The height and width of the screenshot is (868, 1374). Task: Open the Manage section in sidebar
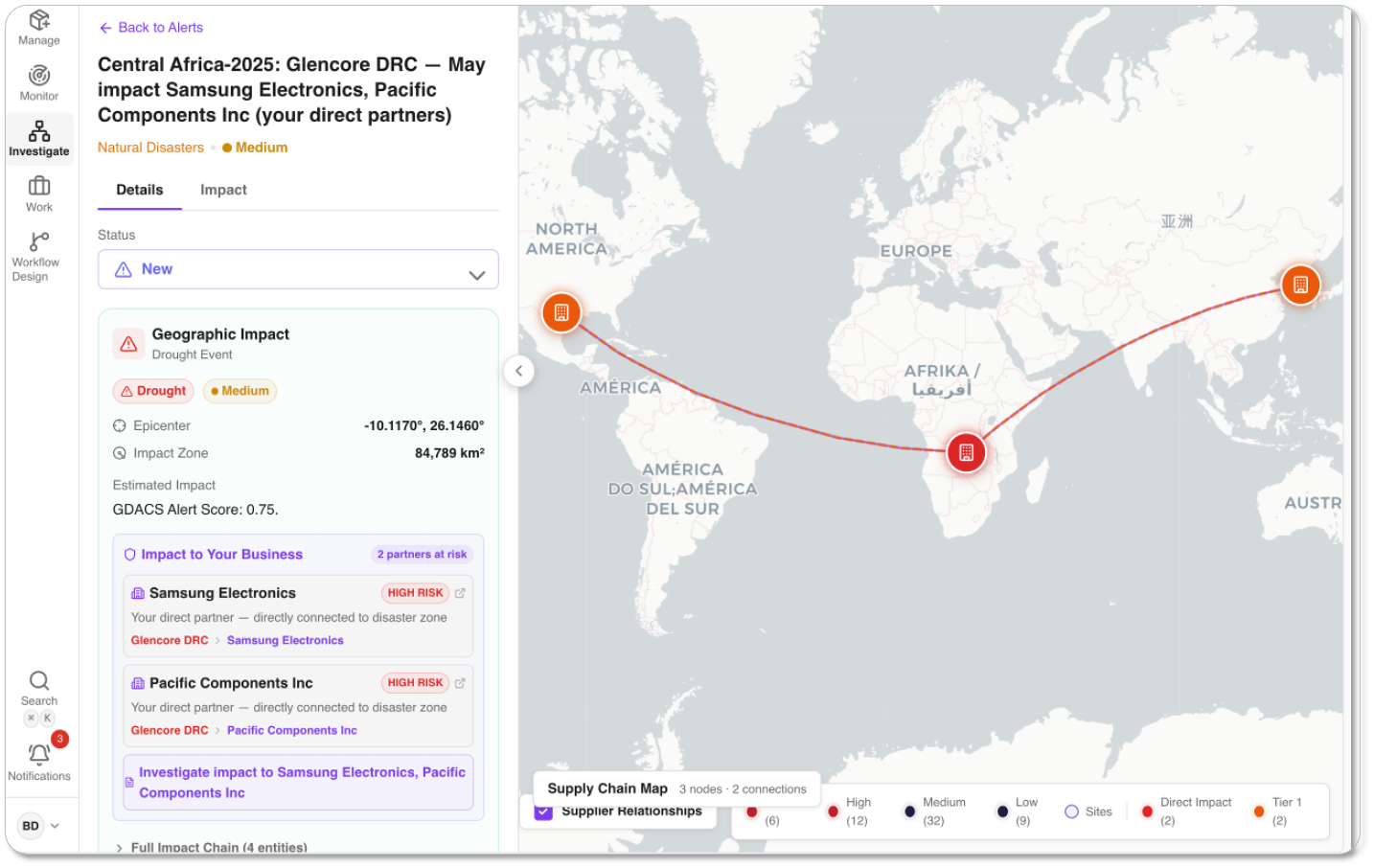tap(38, 27)
